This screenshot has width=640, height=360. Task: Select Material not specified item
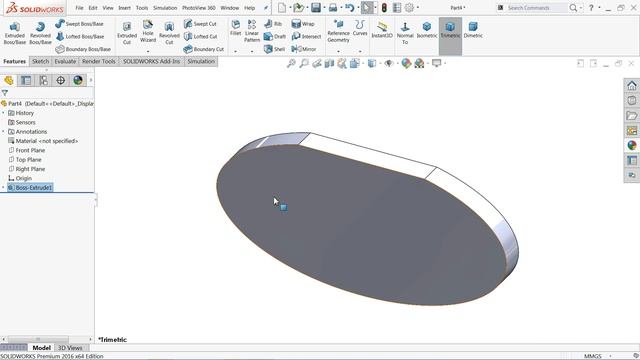coord(43,141)
